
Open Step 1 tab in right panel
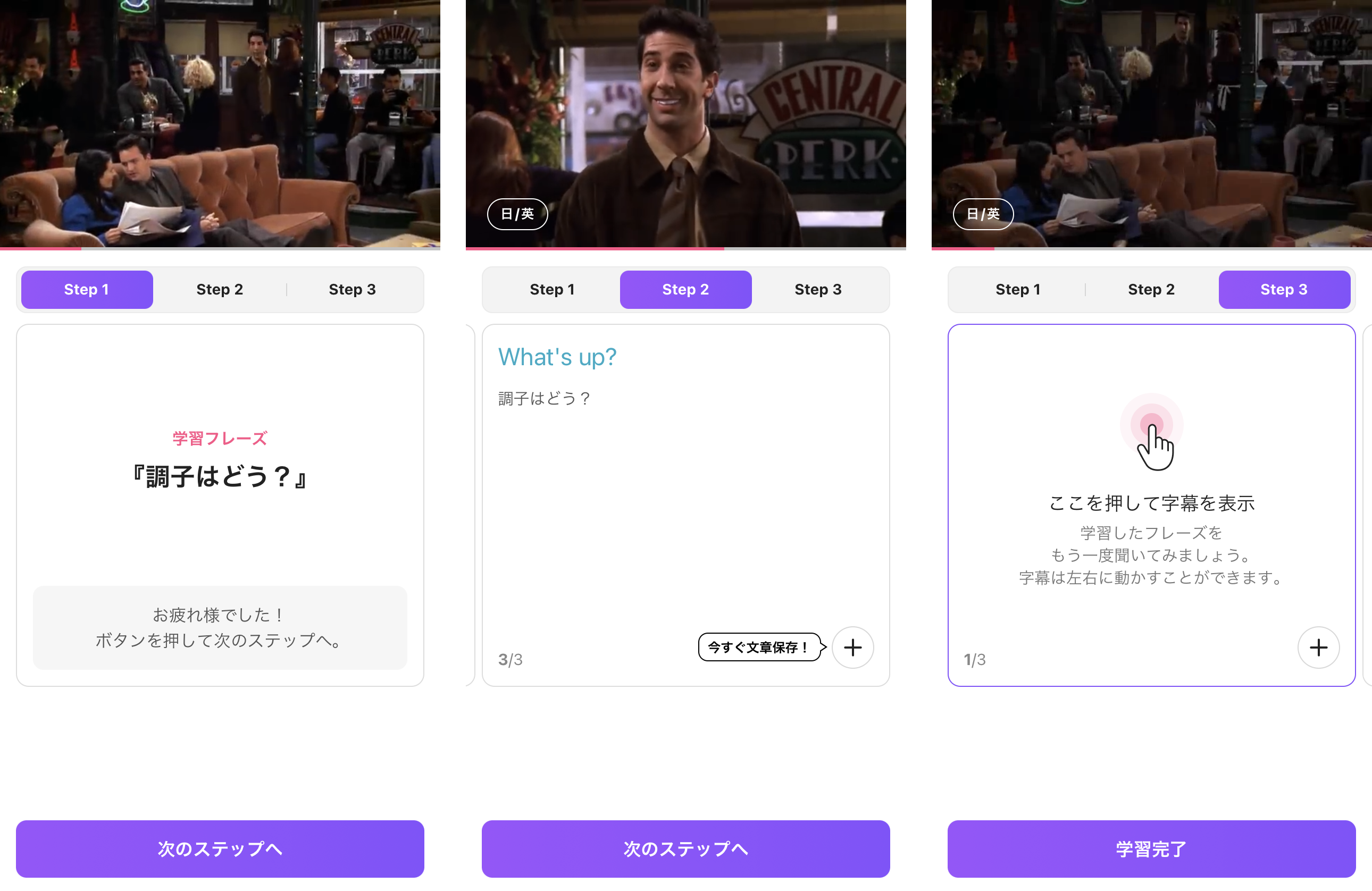(1018, 289)
